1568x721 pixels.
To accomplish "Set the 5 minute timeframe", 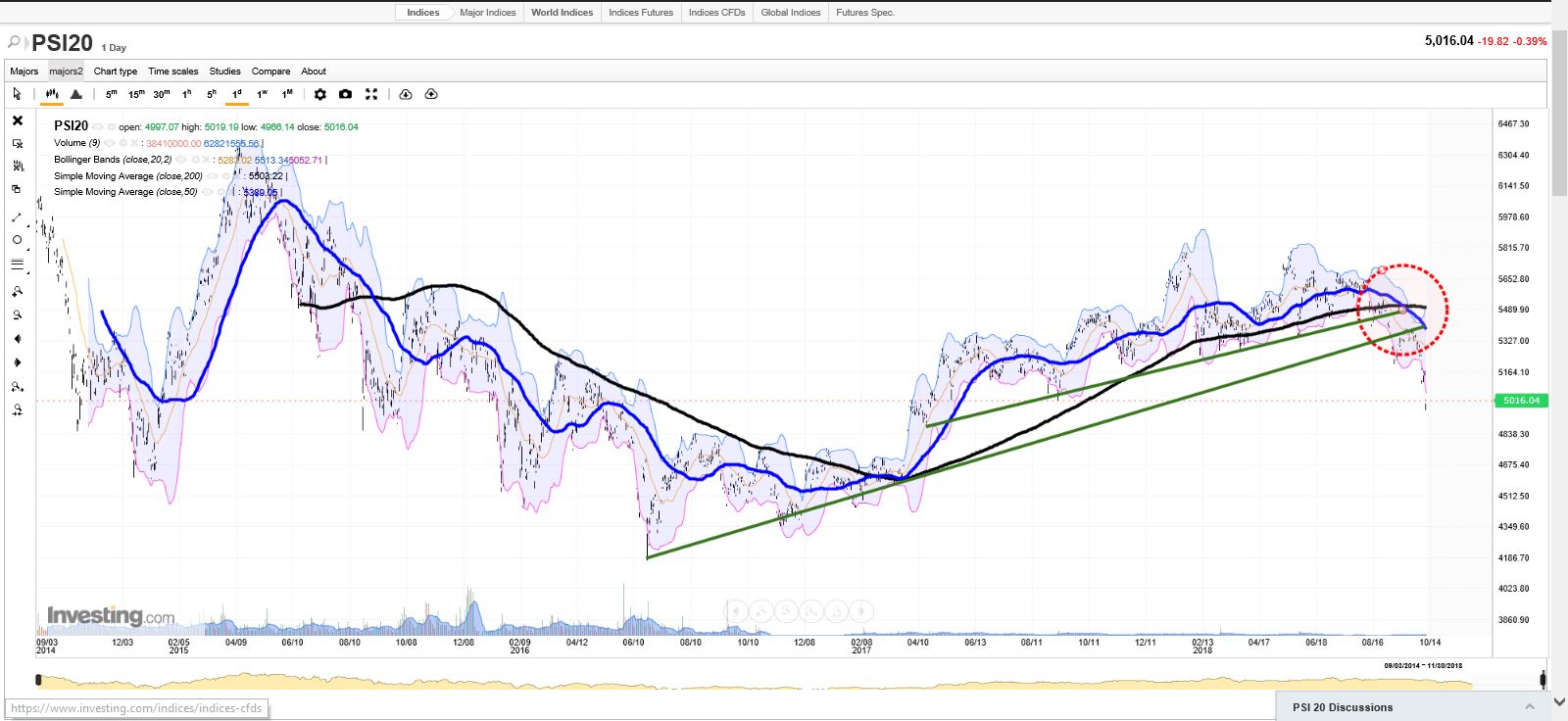I will 111,94.
